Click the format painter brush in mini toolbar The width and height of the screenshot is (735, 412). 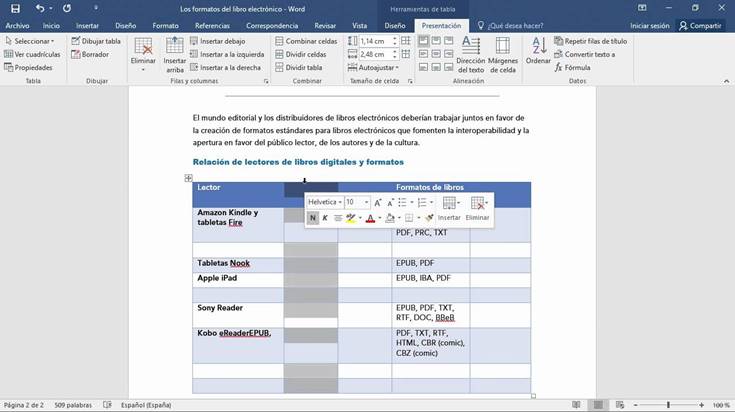pos(429,218)
